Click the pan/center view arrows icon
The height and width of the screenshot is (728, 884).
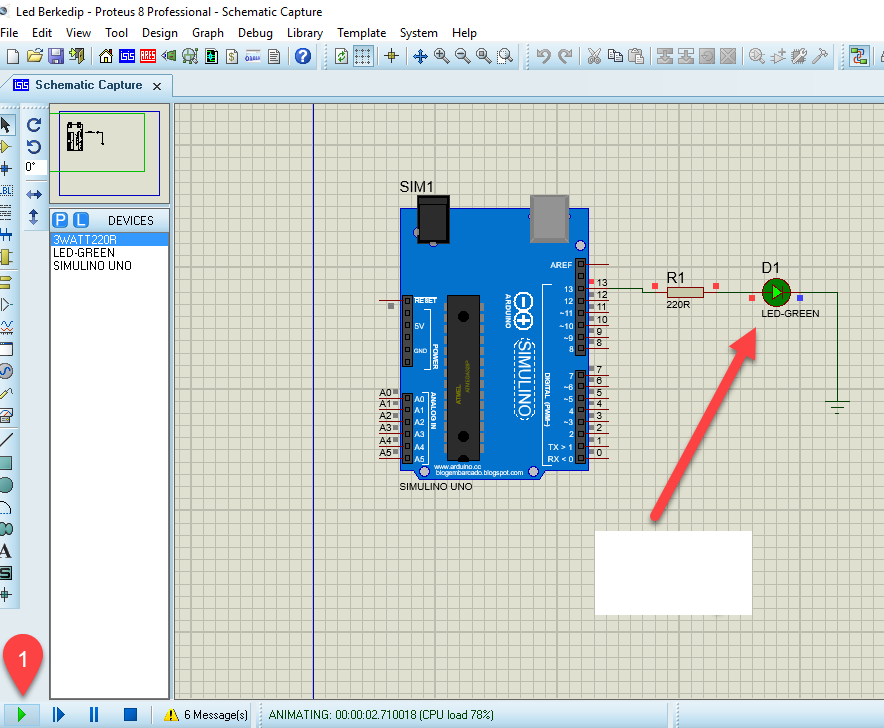420,56
